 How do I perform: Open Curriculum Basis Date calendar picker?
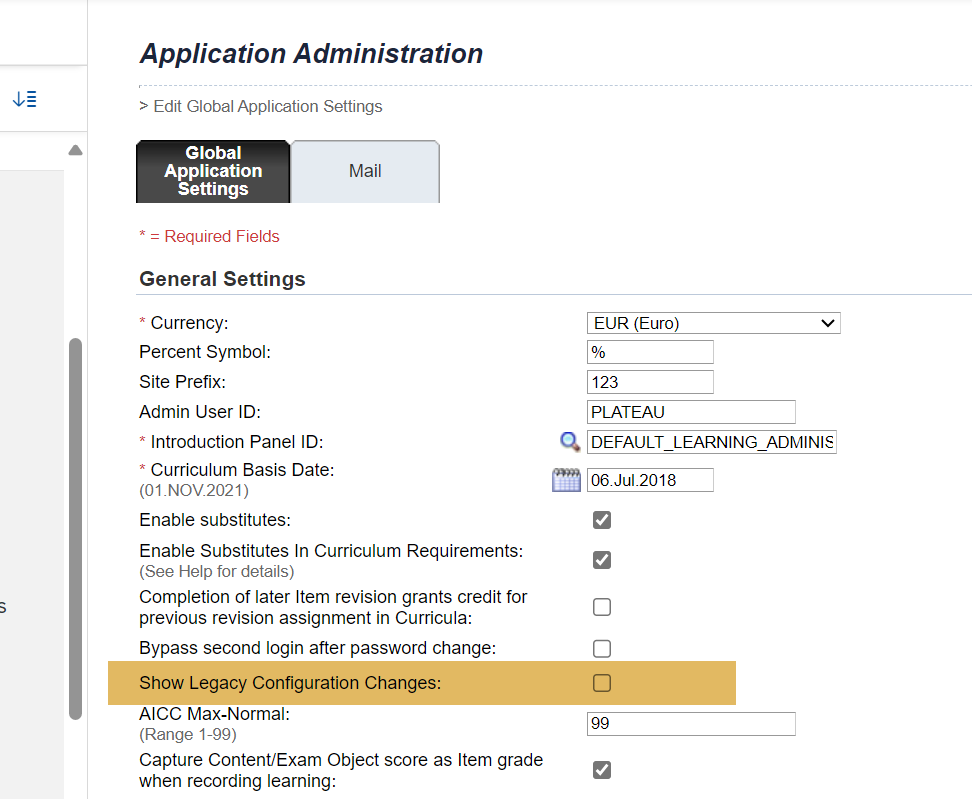click(566, 480)
